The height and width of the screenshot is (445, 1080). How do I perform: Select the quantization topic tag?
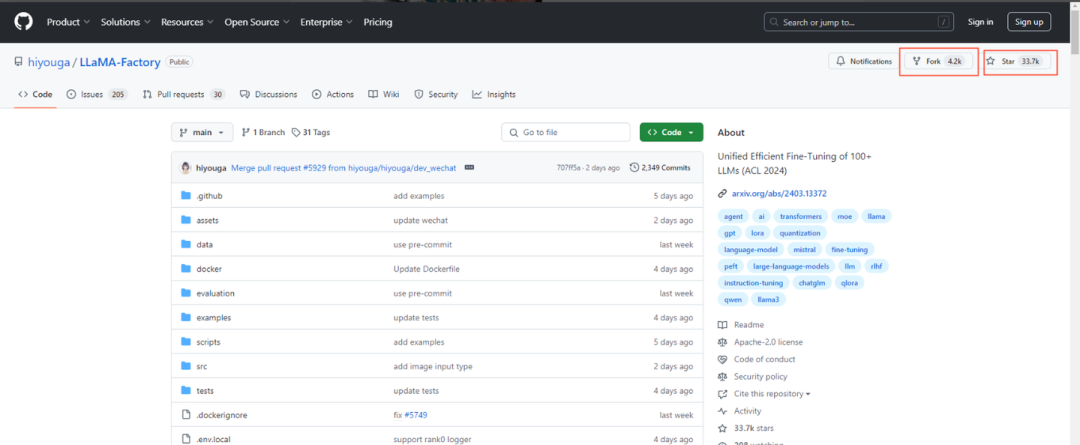point(800,233)
